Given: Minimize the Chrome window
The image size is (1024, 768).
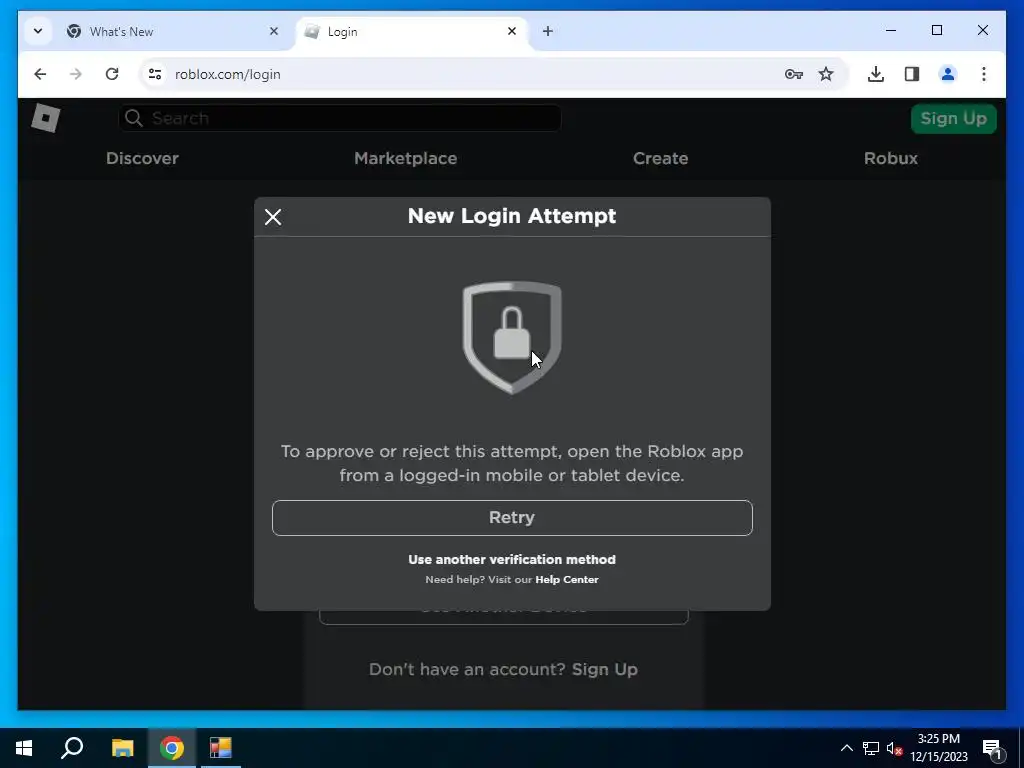Looking at the screenshot, I should (x=891, y=31).
